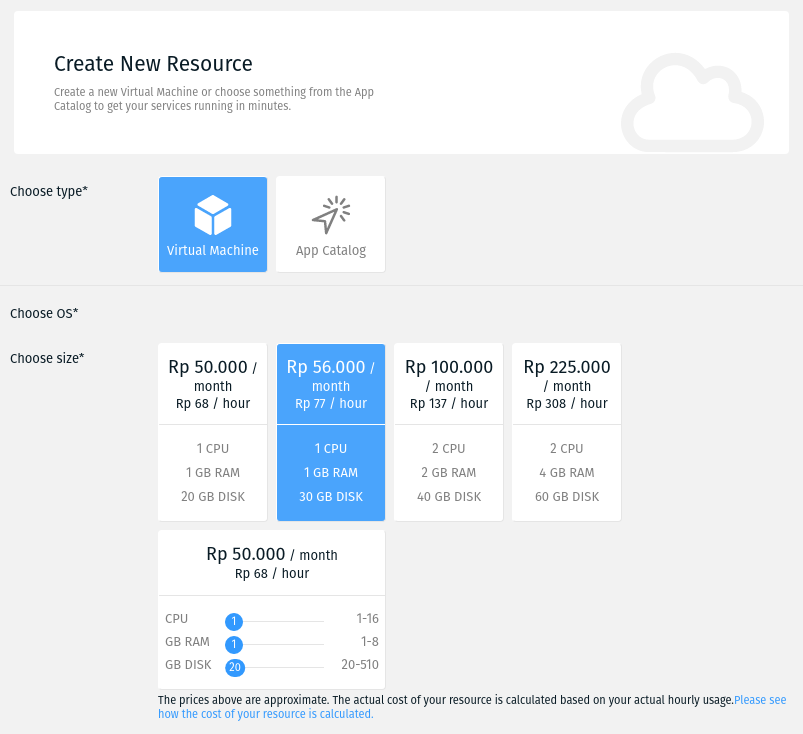Click the Create New Resource heading
The image size is (803, 734).
pyautogui.click(x=153, y=64)
